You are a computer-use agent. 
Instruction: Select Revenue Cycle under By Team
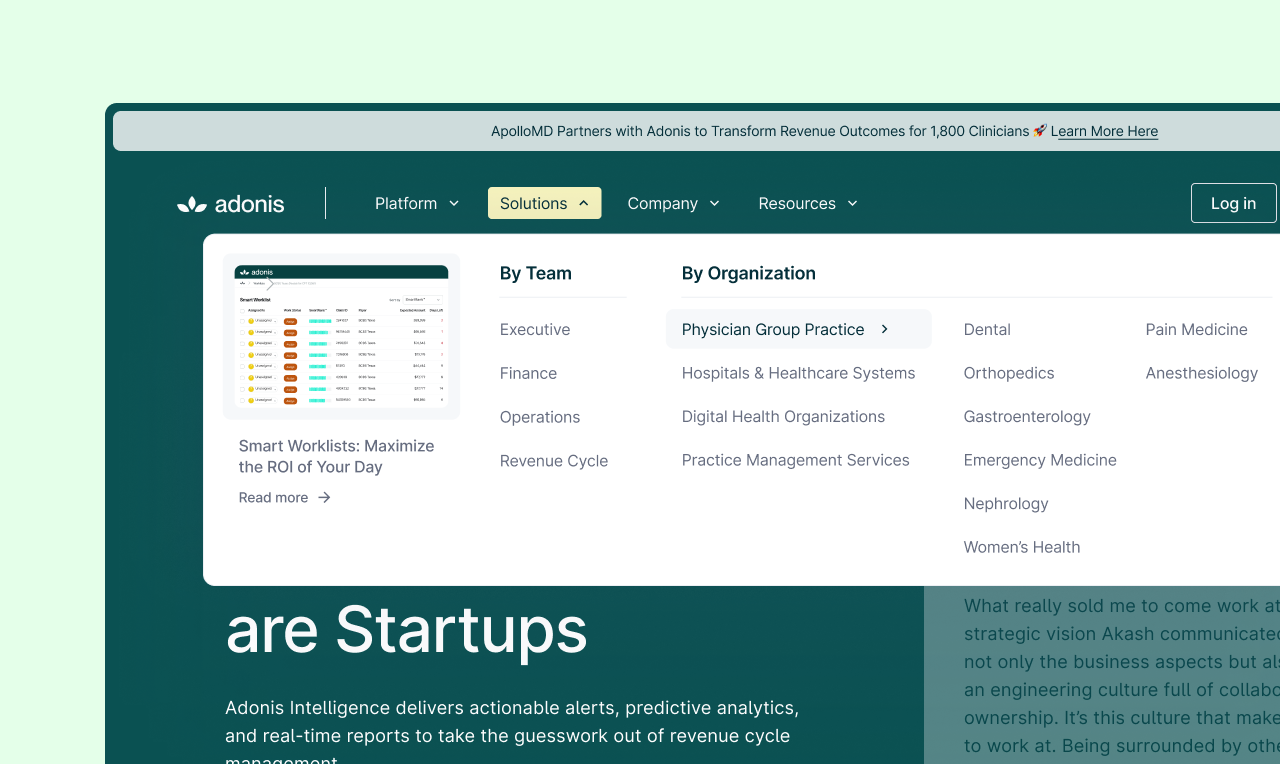554,461
